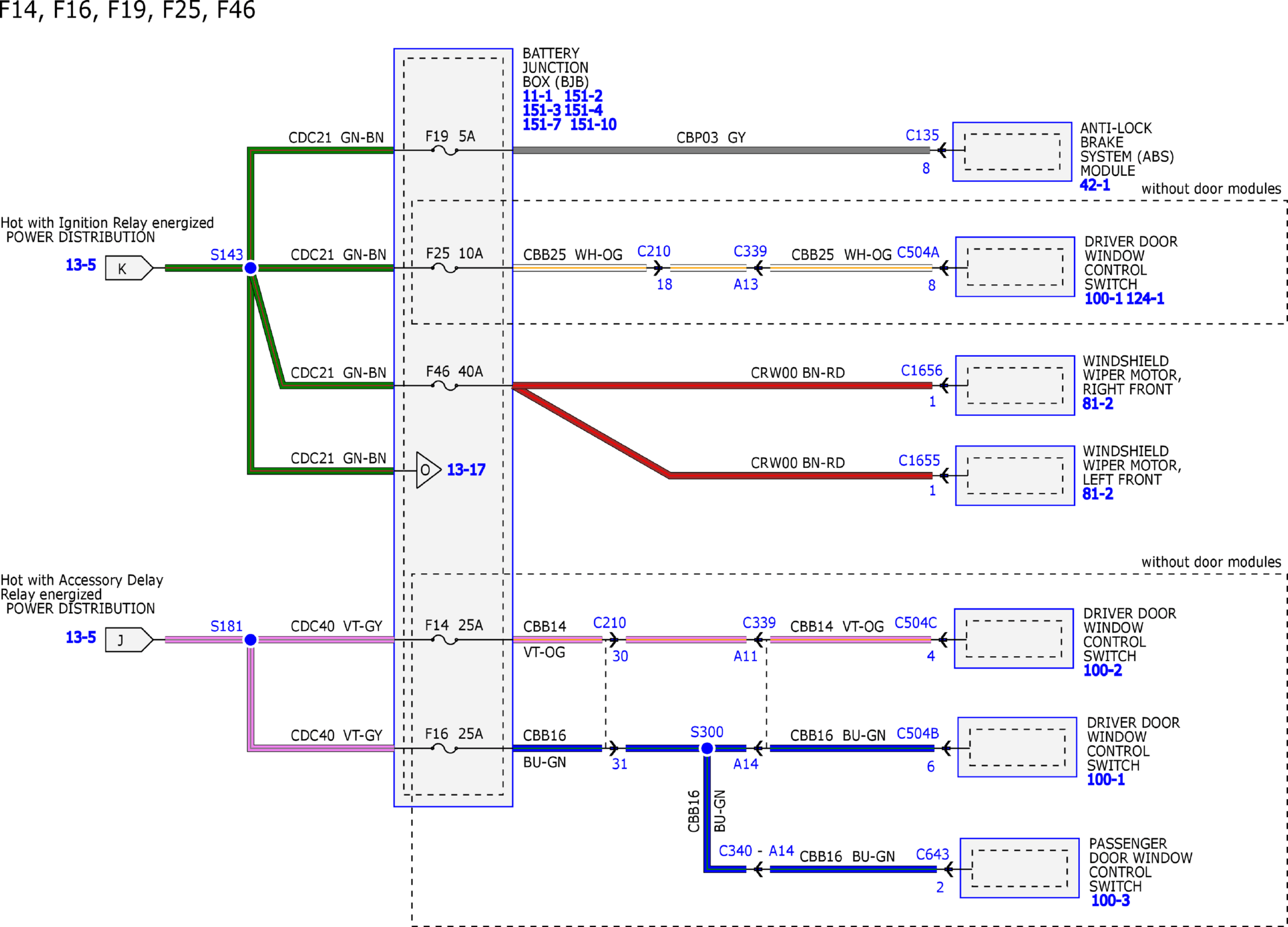Click the J off-page connector symbol
Screen dimensions: 1288x927
pyautogui.click(x=129, y=640)
